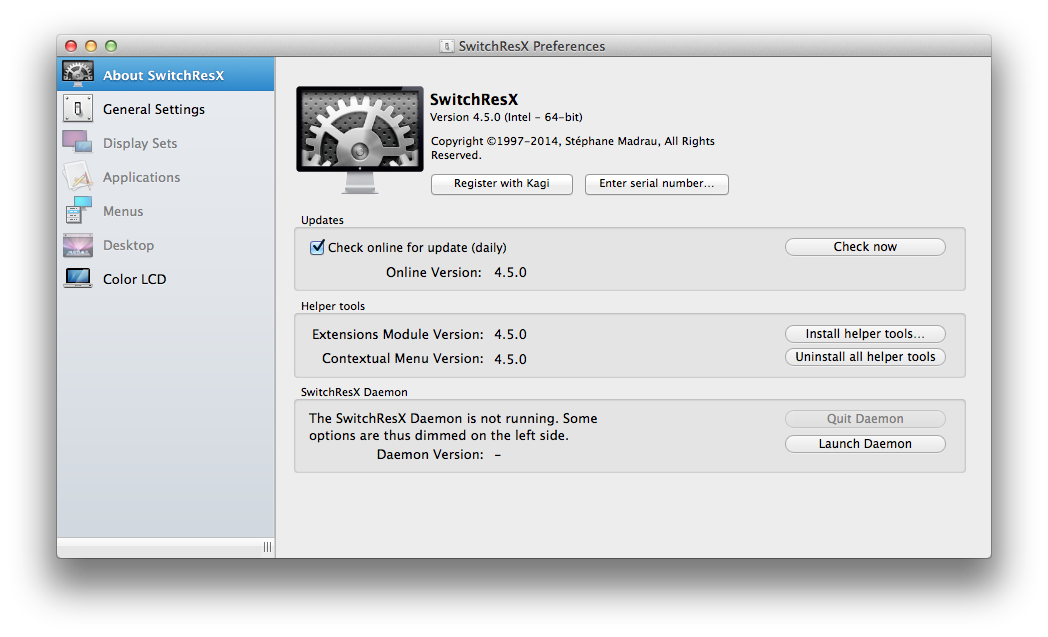Click Install helper tools button
The image size is (1048, 637).
[x=865, y=334]
